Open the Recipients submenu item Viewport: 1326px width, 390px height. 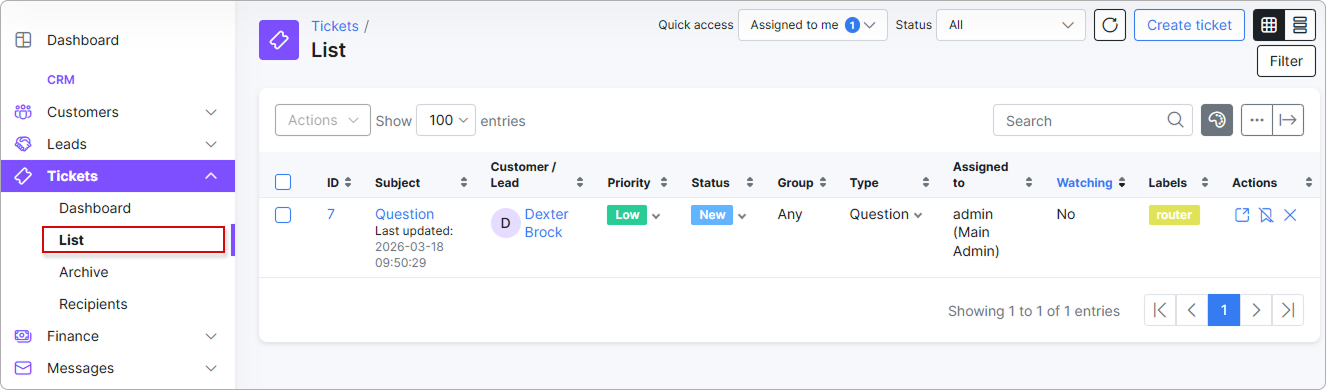click(x=93, y=304)
